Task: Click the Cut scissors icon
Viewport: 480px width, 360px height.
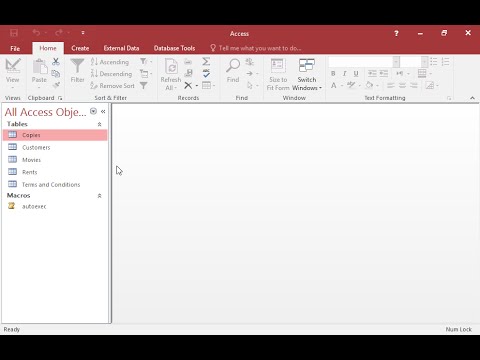Action: 56,62
